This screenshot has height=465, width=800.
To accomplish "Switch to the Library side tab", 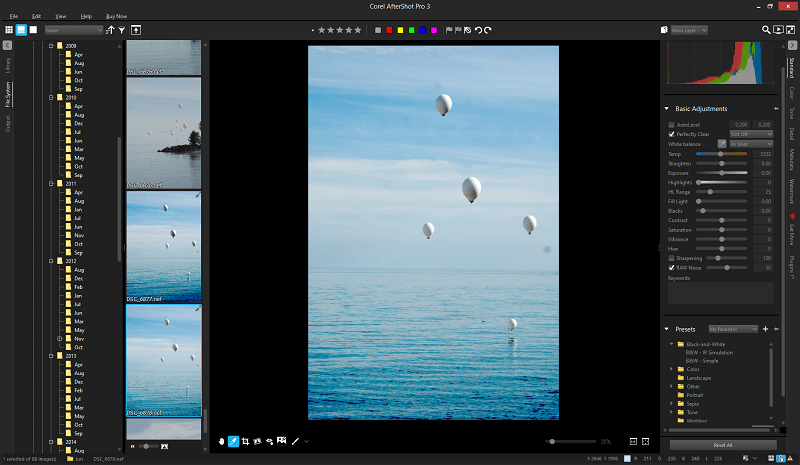I will click(8, 66).
